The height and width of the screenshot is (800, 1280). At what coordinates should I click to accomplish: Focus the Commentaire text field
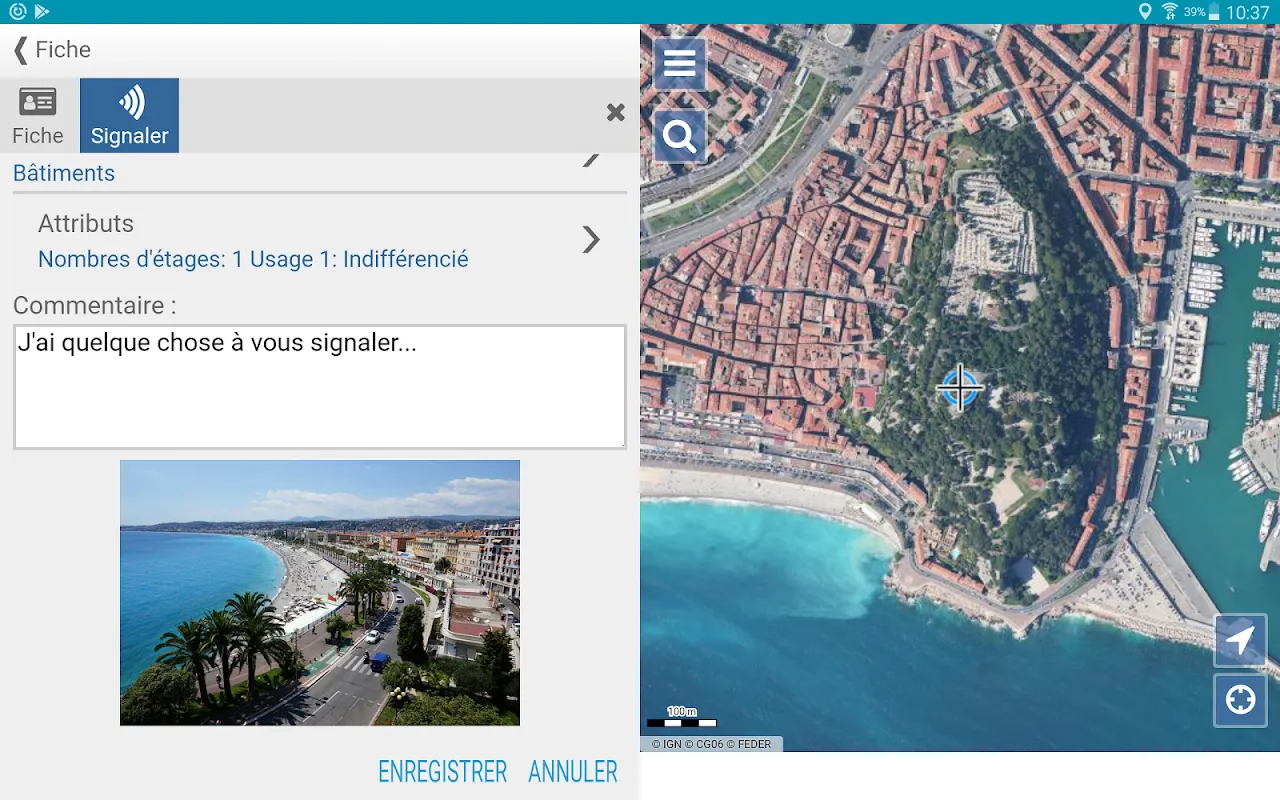tap(320, 387)
